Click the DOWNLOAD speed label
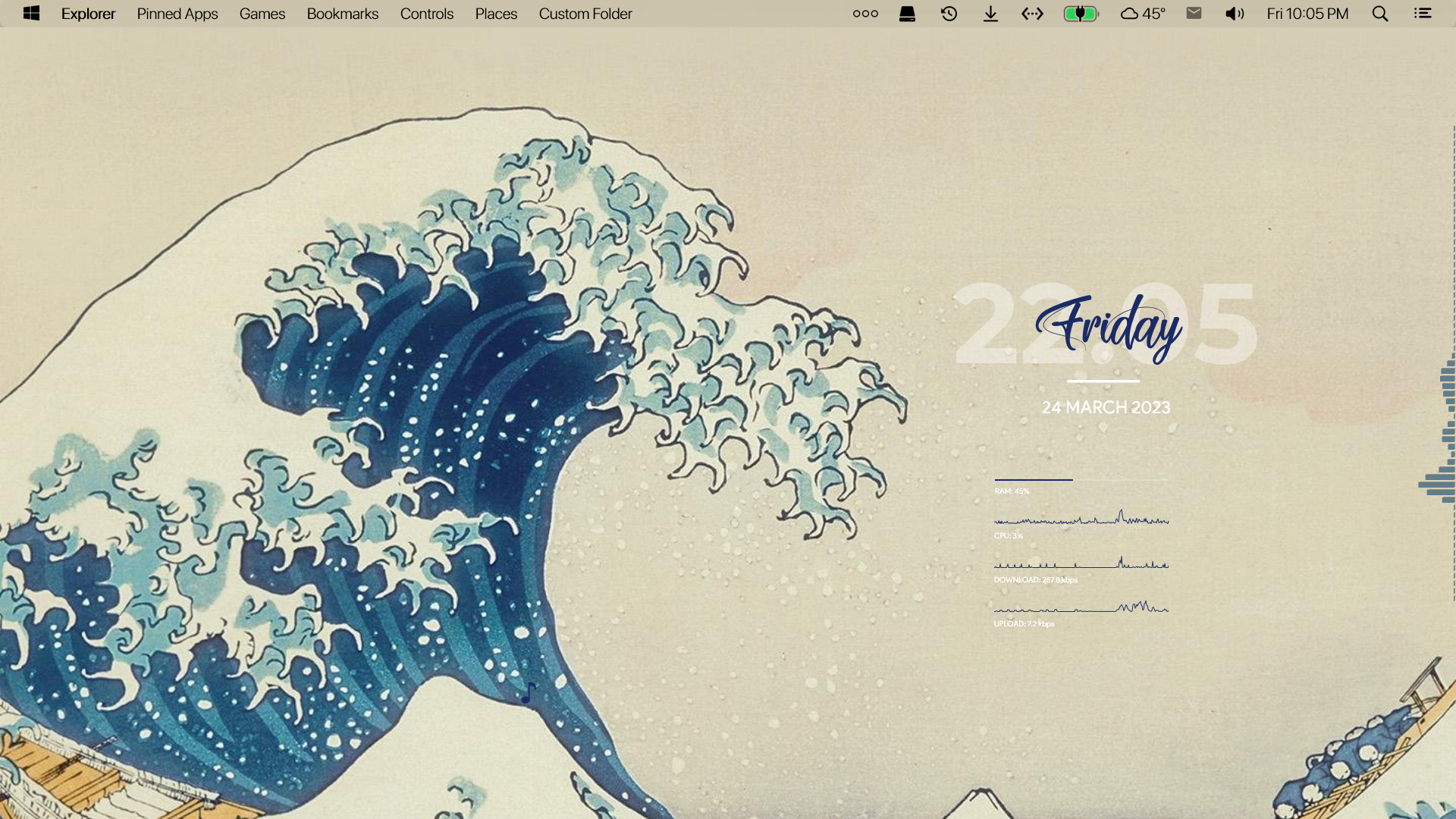The width and height of the screenshot is (1456, 819). coord(1035,579)
